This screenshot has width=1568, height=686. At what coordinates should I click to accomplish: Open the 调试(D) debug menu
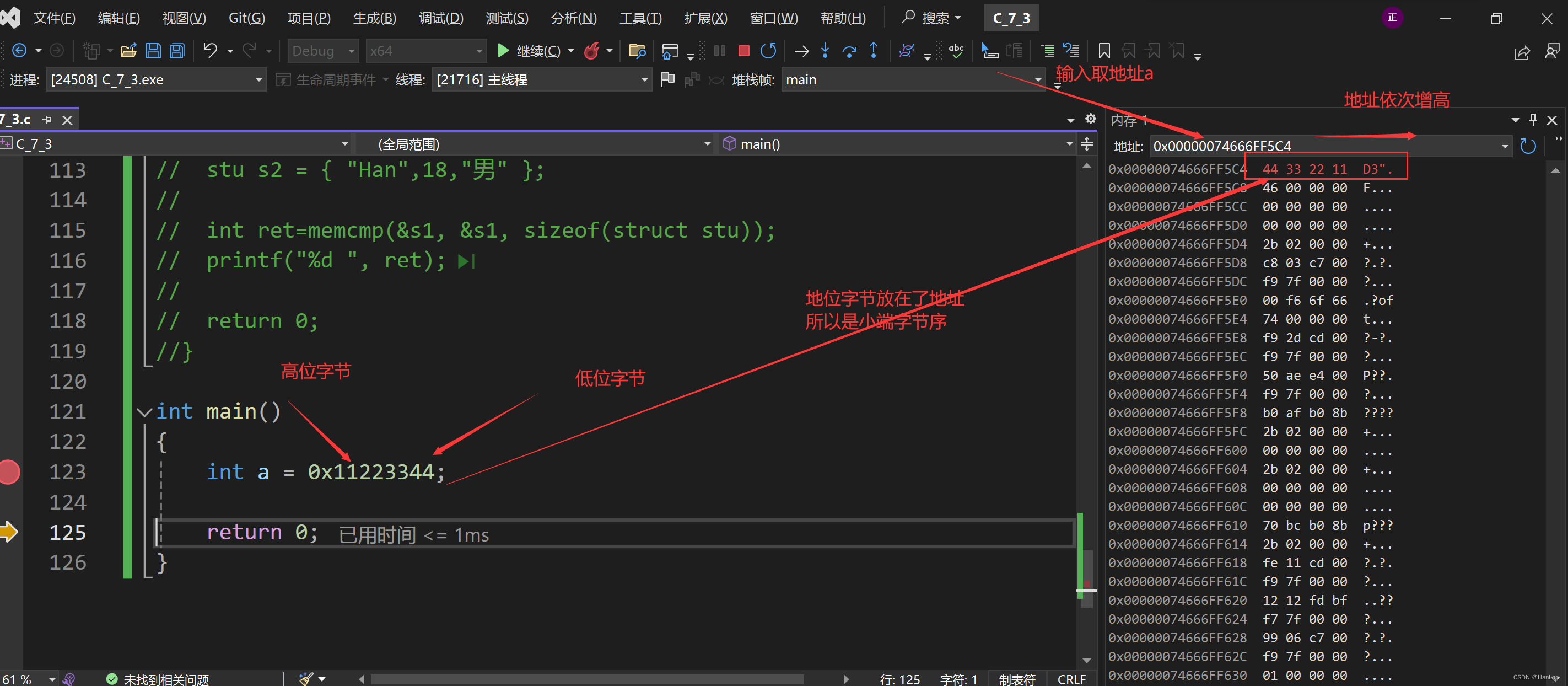(x=441, y=18)
